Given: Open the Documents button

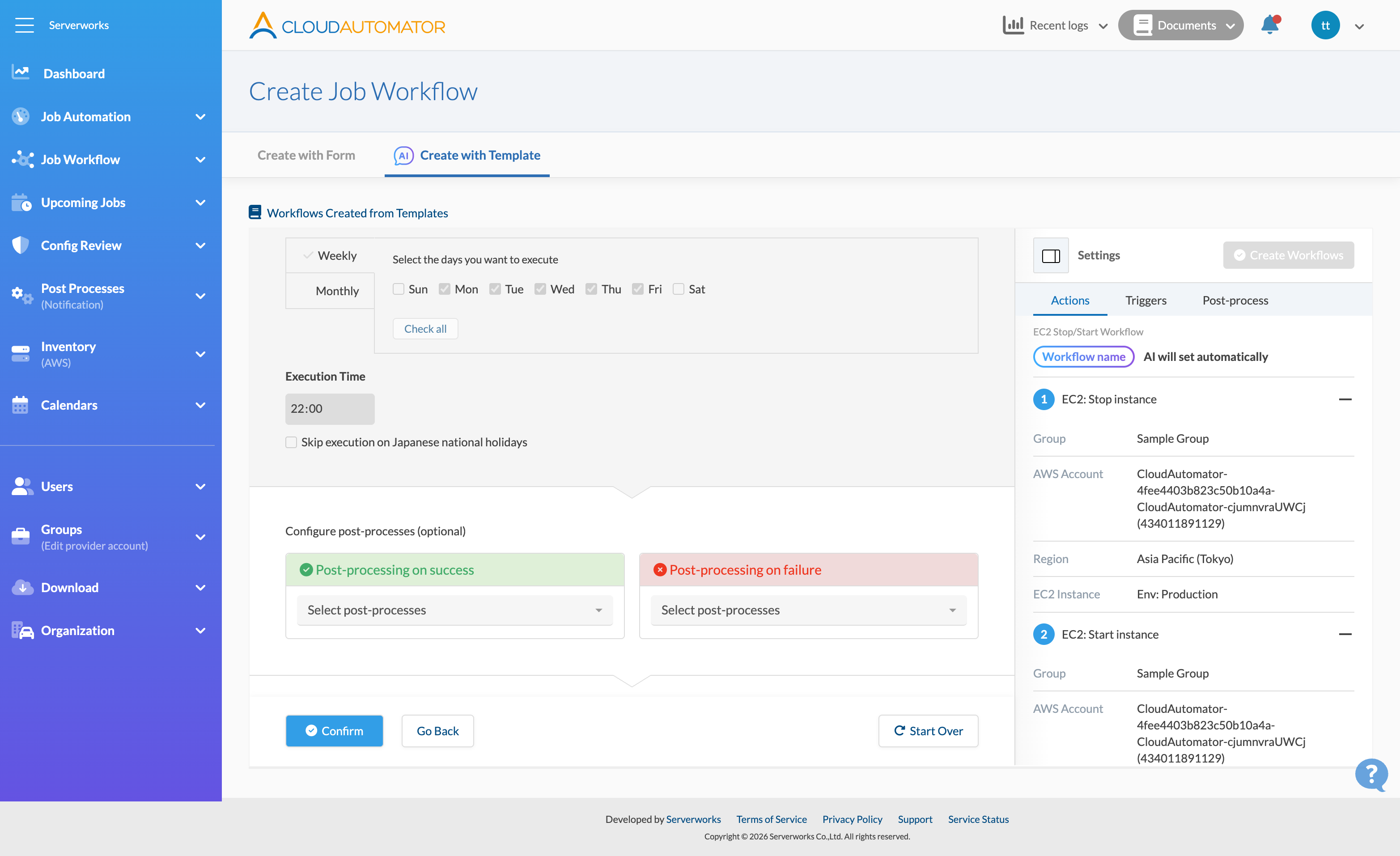Looking at the screenshot, I should point(1181,25).
